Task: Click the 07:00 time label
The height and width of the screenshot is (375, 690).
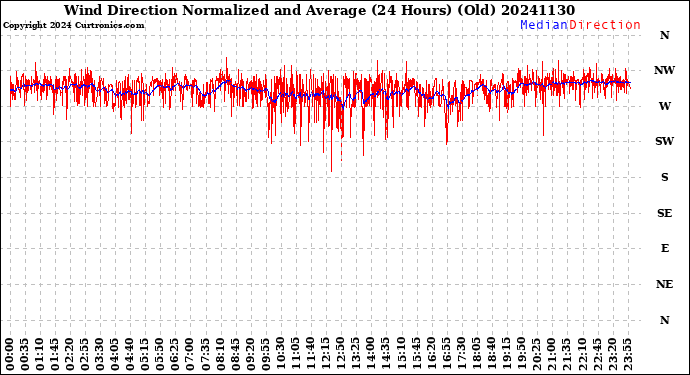Action: click(x=190, y=354)
